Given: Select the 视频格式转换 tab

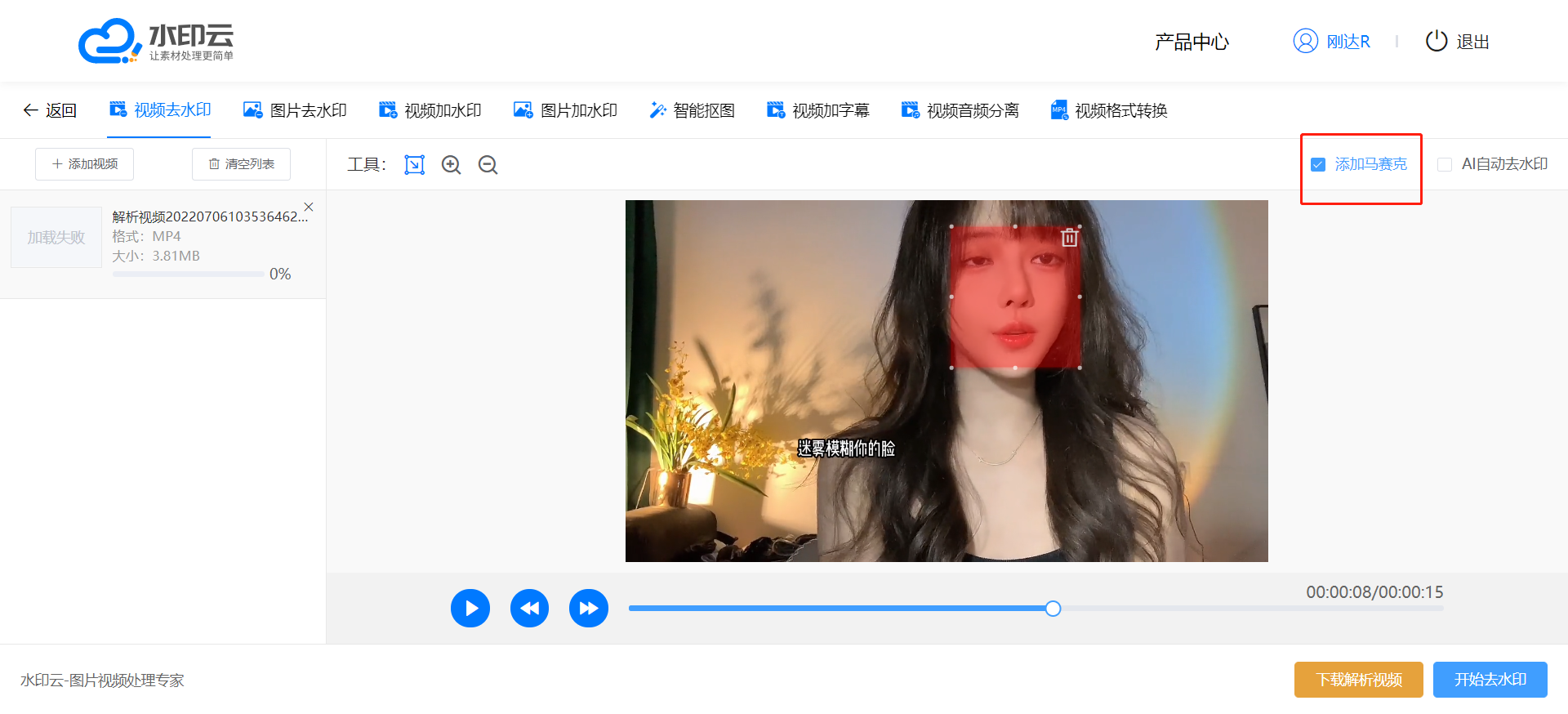Looking at the screenshot, I should 1109,110.
